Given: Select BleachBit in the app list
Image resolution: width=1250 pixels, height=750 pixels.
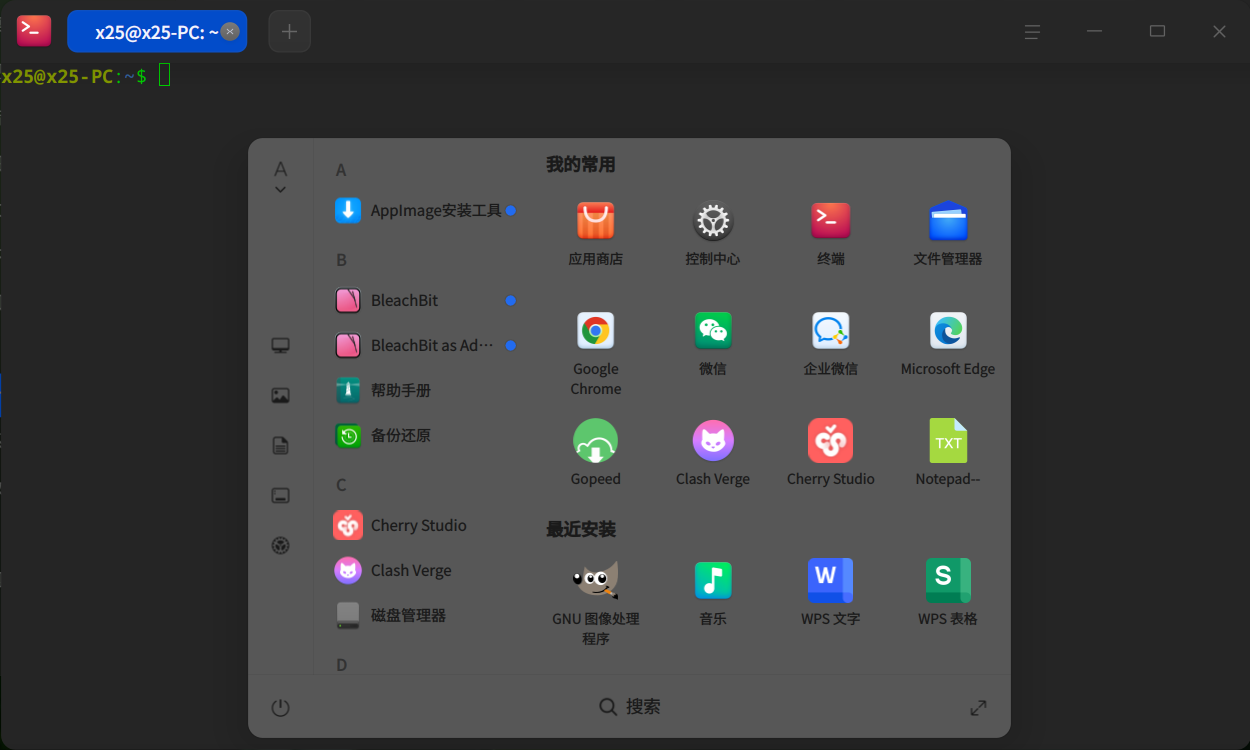Looking at the screenshot, I should pos(425,300).
